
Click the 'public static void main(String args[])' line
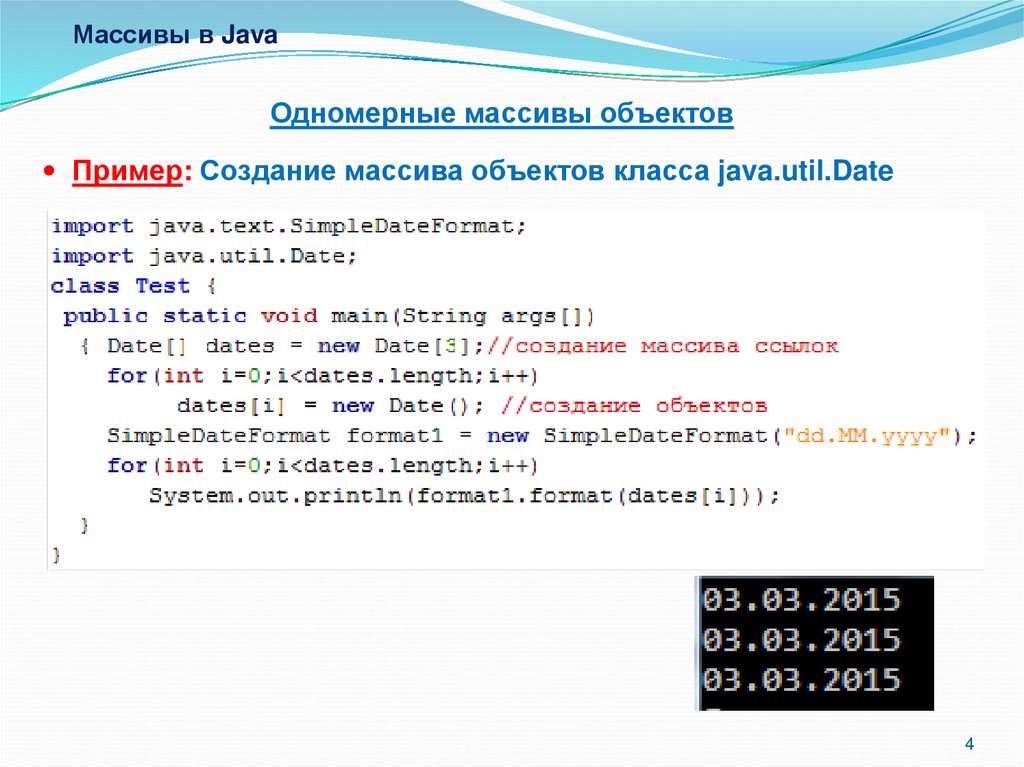pyautogui.click(x=328, y=316)
